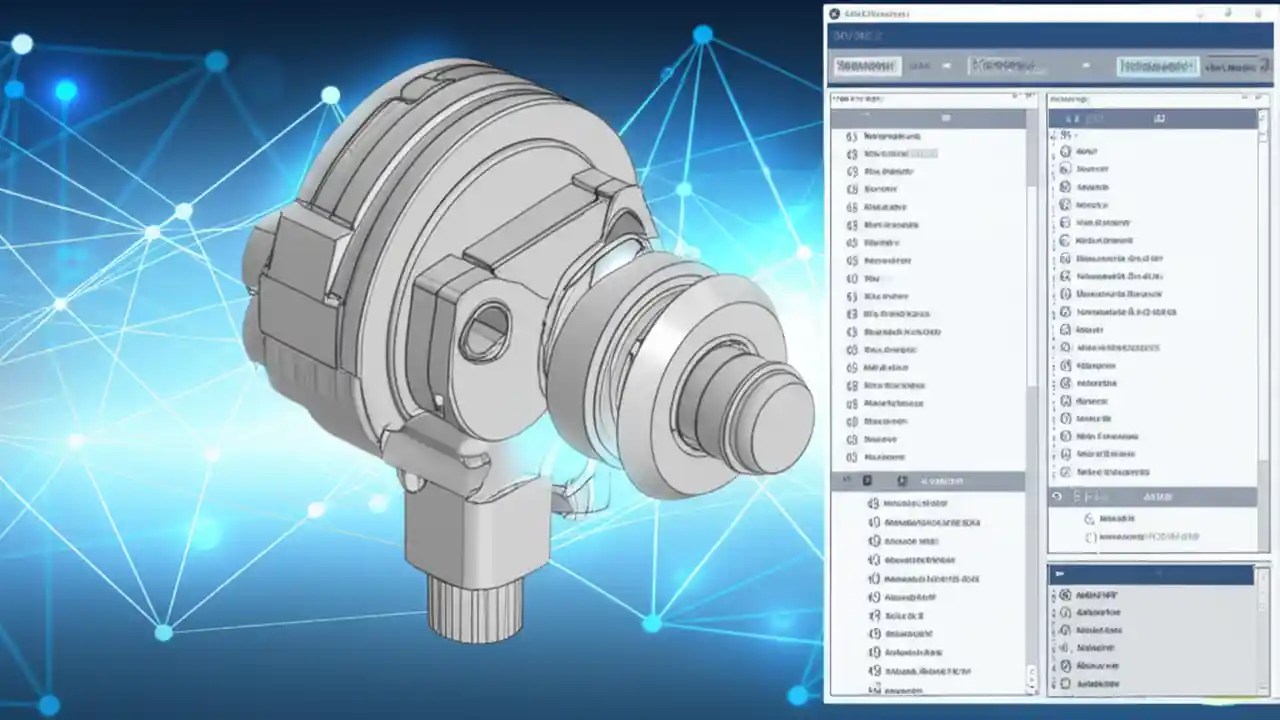Select the globe icon at the top of the right tree
The width and height of the screenshot is (1280, 720).
(1065, 152)
